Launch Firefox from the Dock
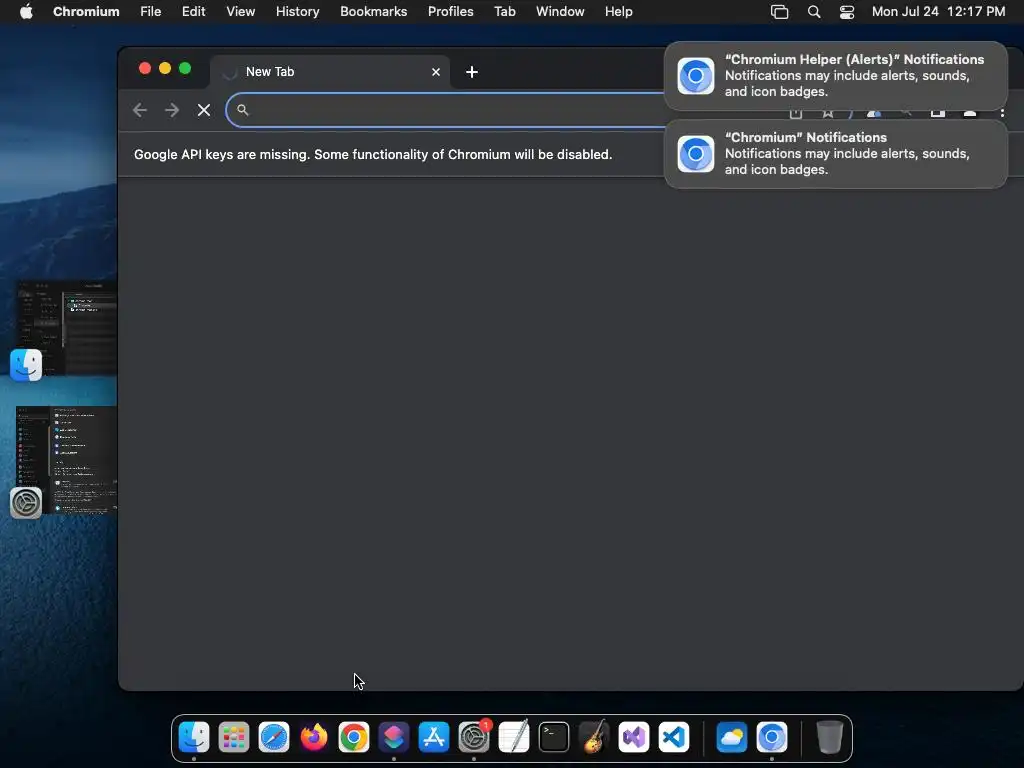This screenshot has height=768, width=1024. click(x=313, y=737)
